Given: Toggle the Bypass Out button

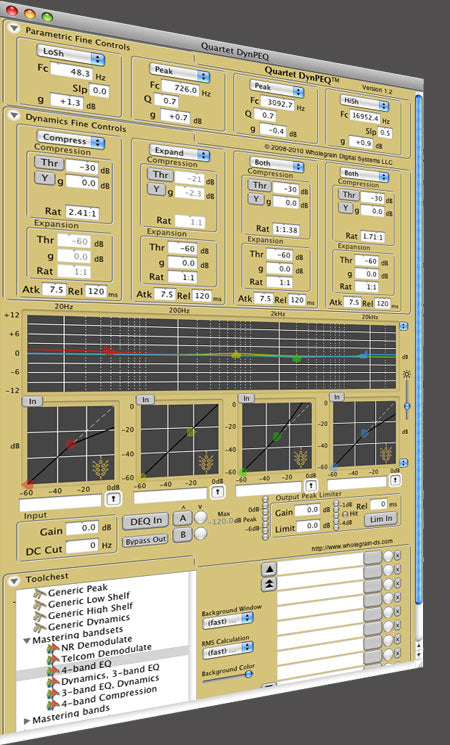Looking at the screenshot, I should (145, 541).
